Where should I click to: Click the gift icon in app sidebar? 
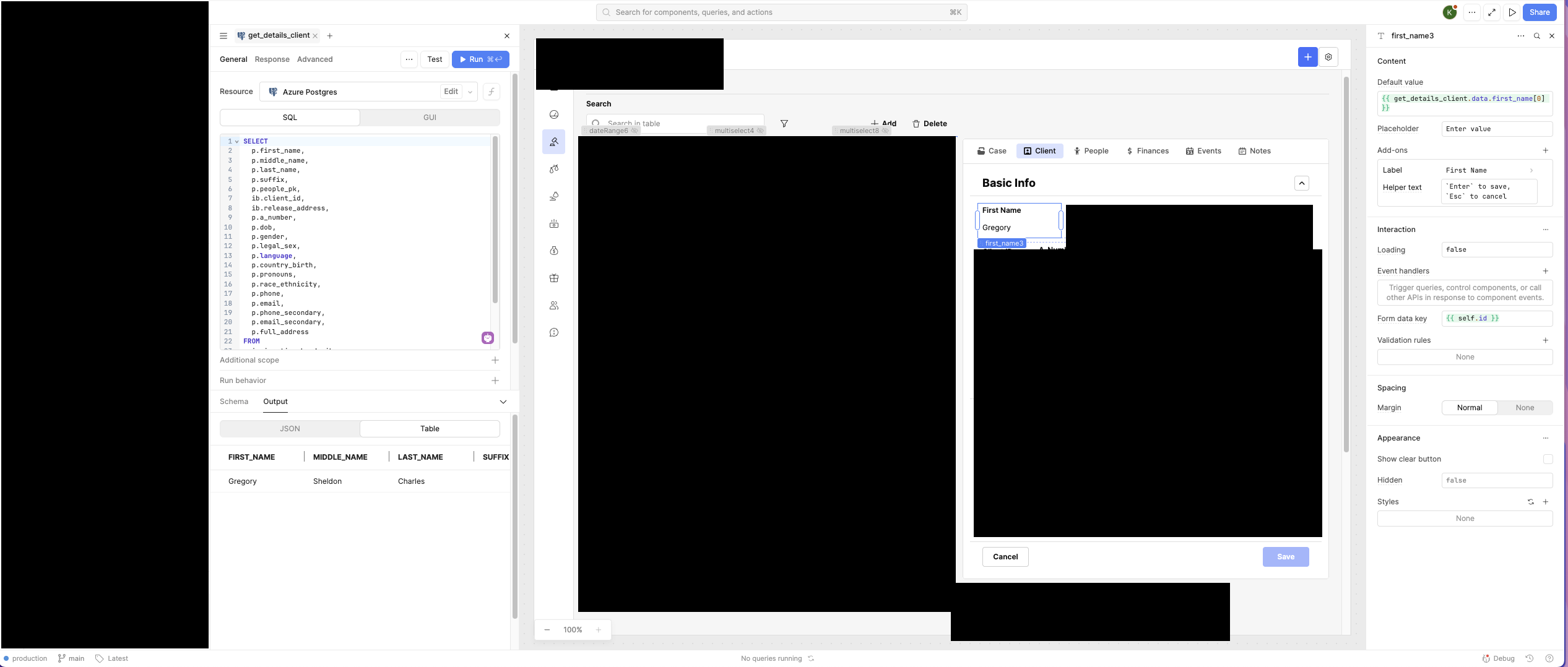tap(554, 278)
